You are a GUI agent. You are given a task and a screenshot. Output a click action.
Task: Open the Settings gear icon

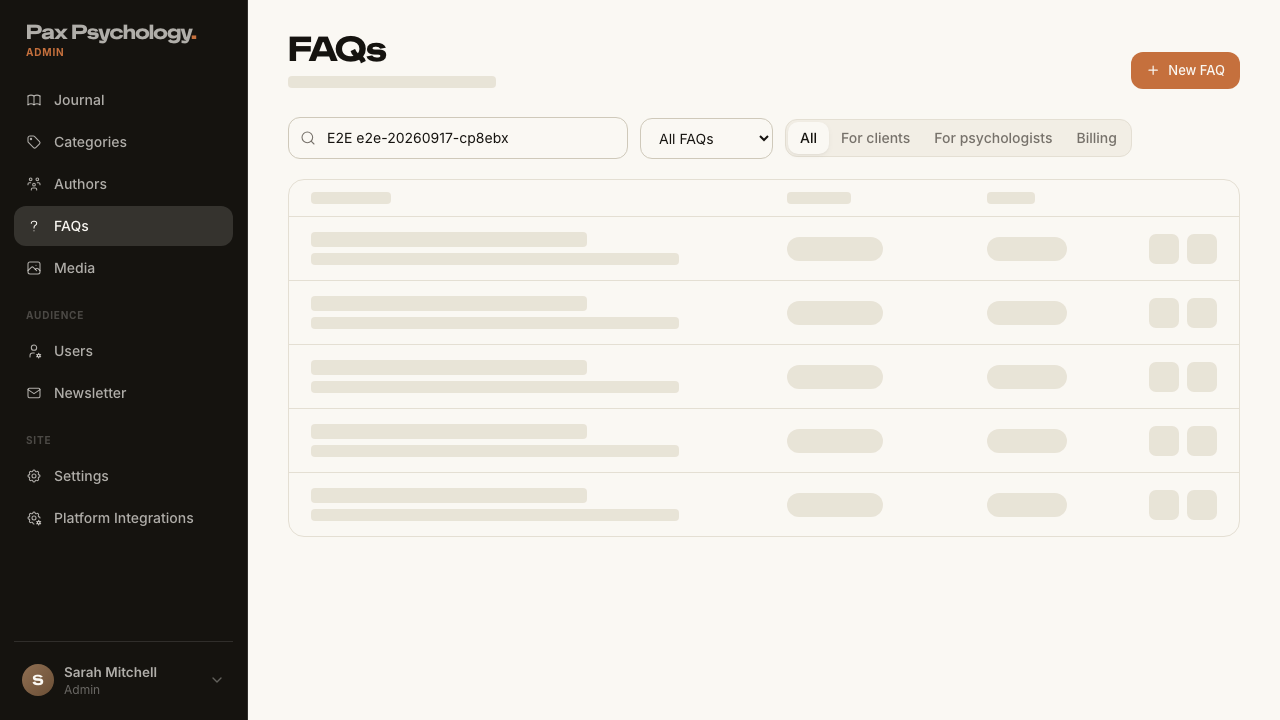pos(34,476)
